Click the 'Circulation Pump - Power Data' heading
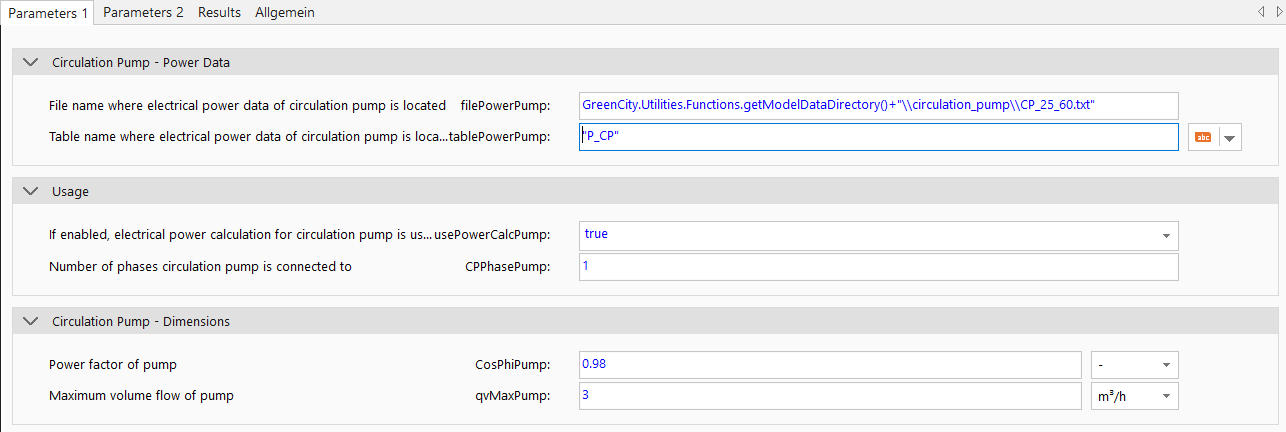The width and height of the screenshot is (1286, 432). (141, 62)
